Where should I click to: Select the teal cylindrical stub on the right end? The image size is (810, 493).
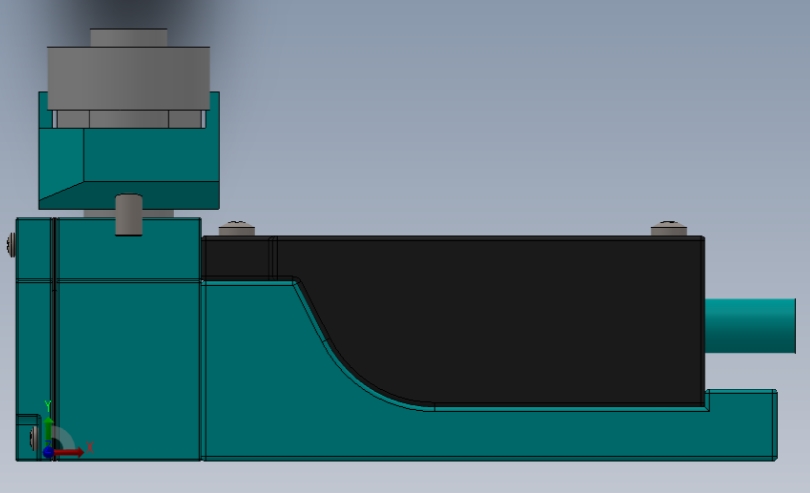(751, 326)
